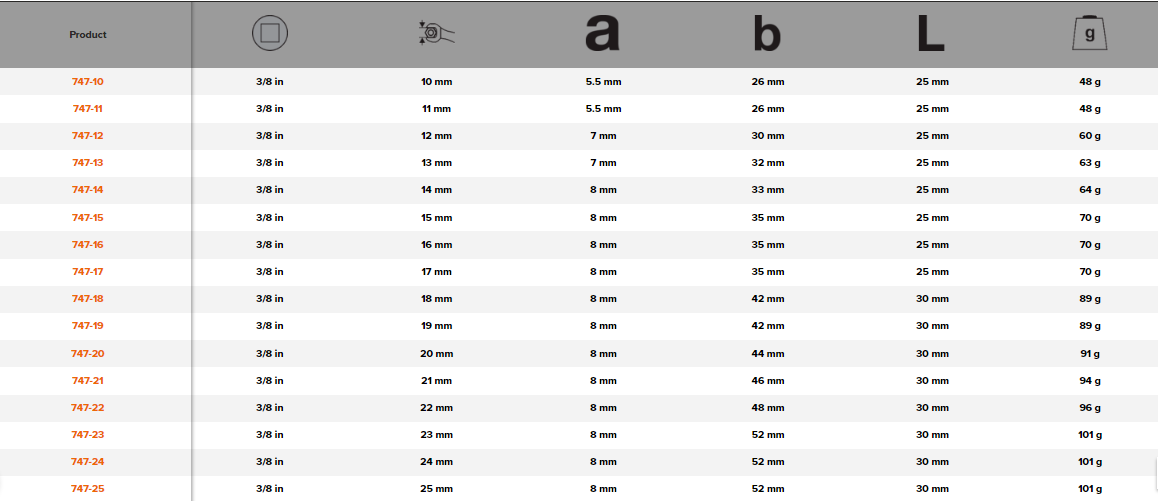This screenshot has height=501, width=1158.
Task: Click the weight in grams icon
Action: (1089, 35)
